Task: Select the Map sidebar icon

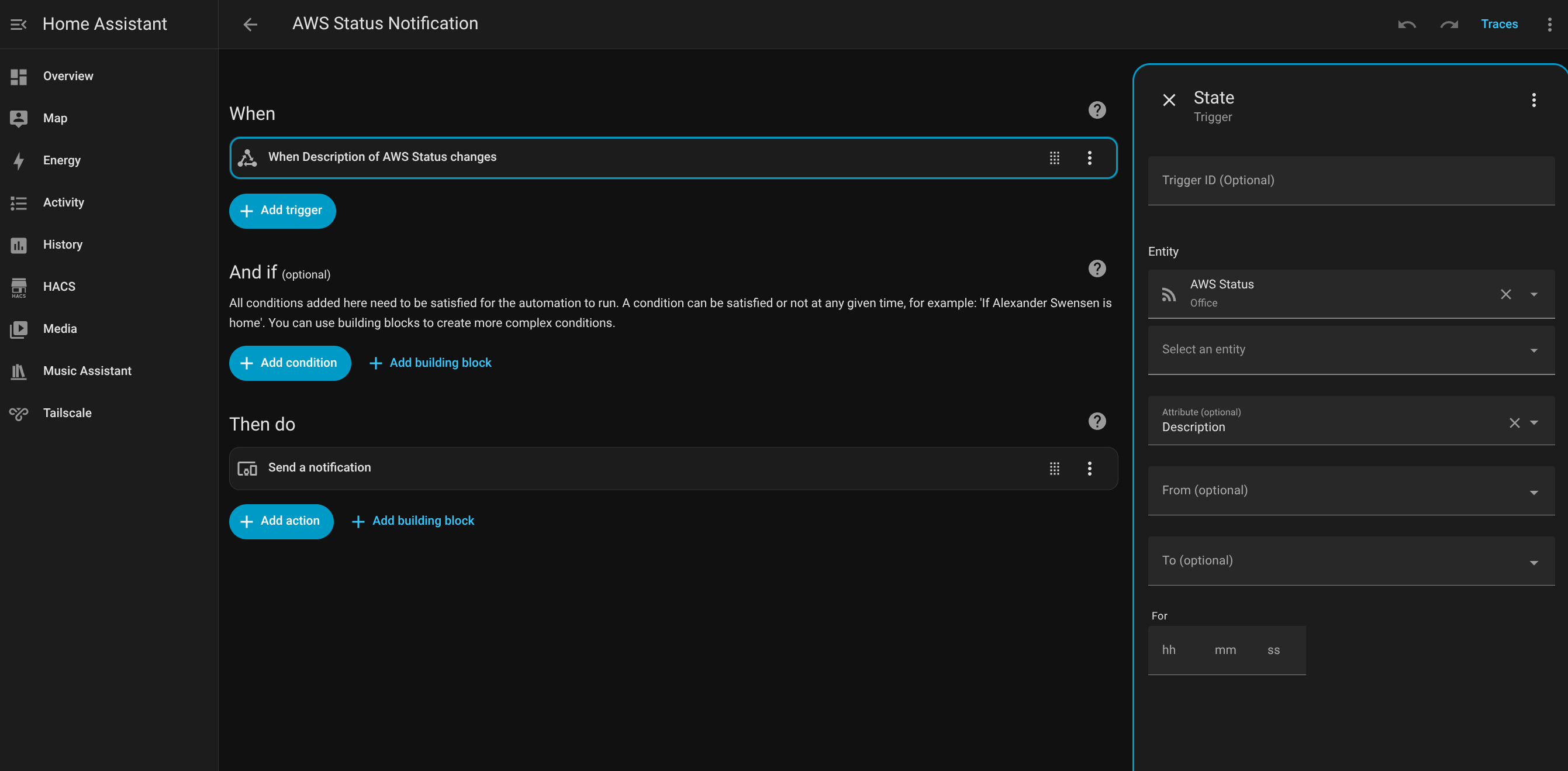Action: (x=18, y=118)
